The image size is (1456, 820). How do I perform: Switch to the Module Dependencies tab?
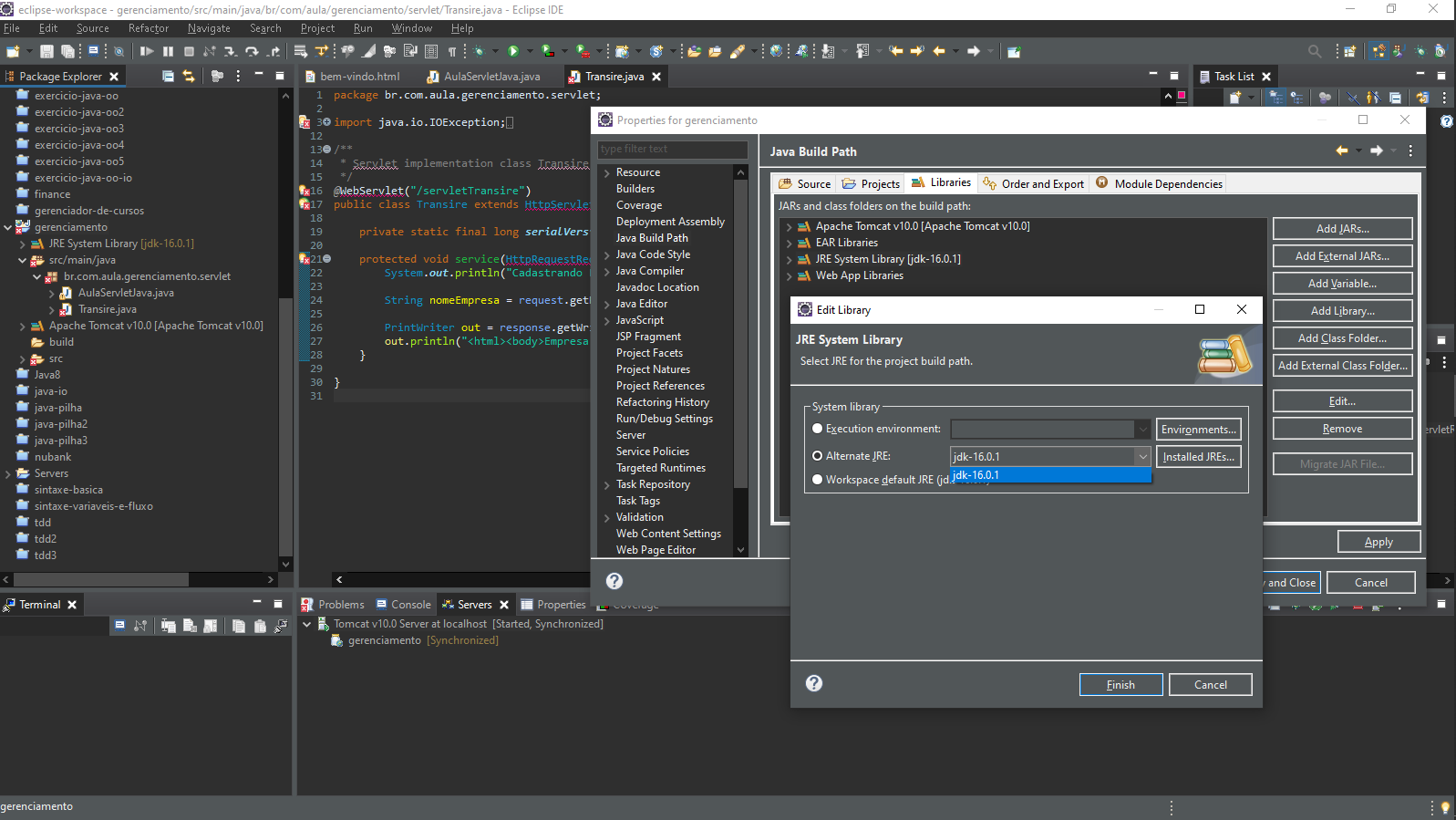click(x=1159, y=183)
